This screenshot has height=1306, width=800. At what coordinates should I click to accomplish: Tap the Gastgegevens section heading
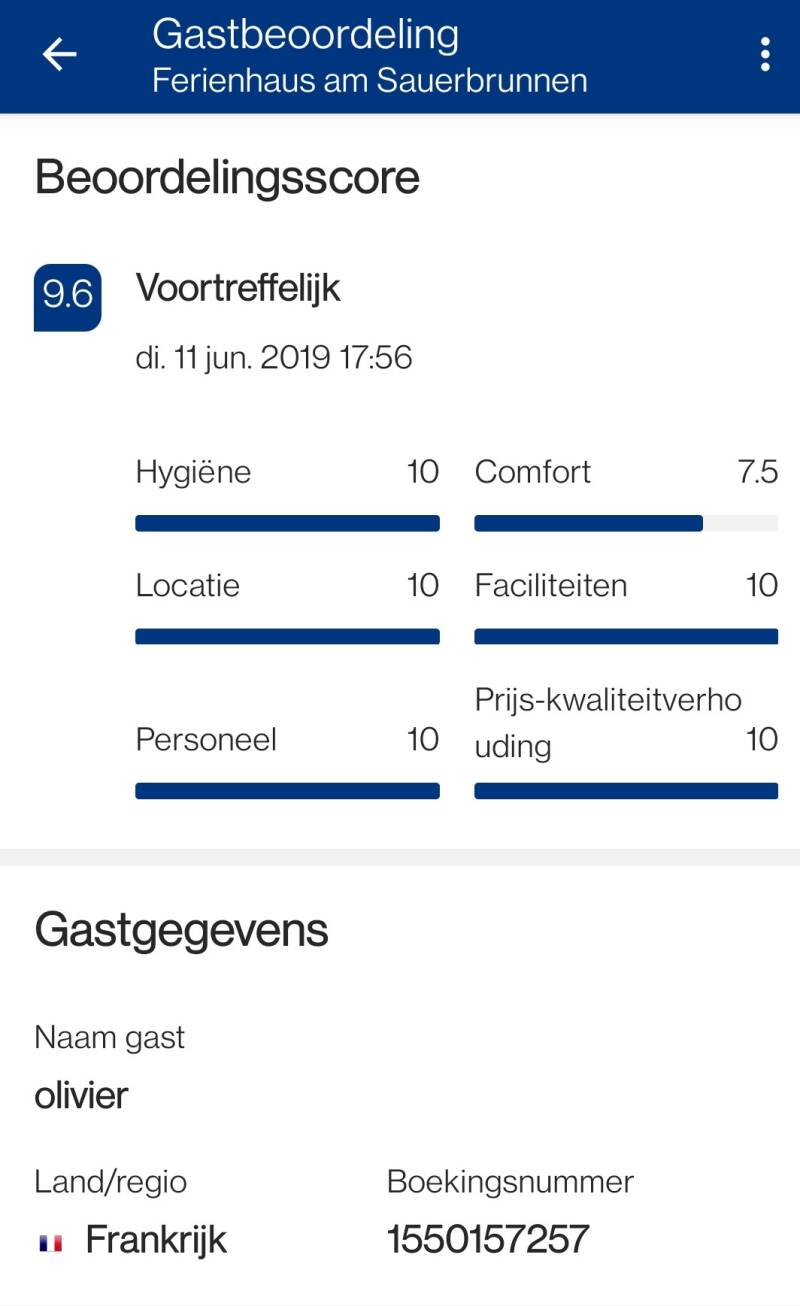[x=181, y=930]
